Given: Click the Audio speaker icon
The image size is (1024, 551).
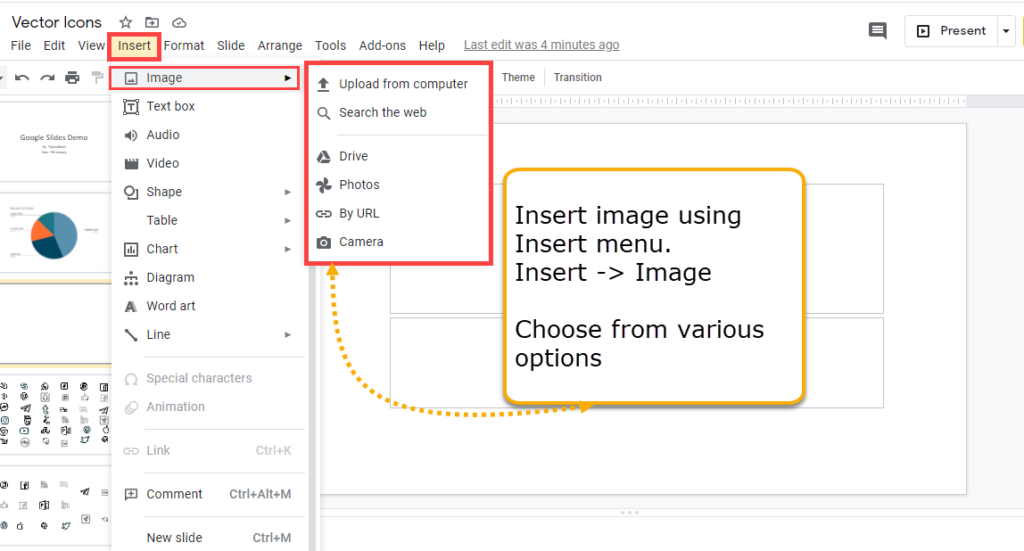Looking at the screenshot, I should point(131,135).
